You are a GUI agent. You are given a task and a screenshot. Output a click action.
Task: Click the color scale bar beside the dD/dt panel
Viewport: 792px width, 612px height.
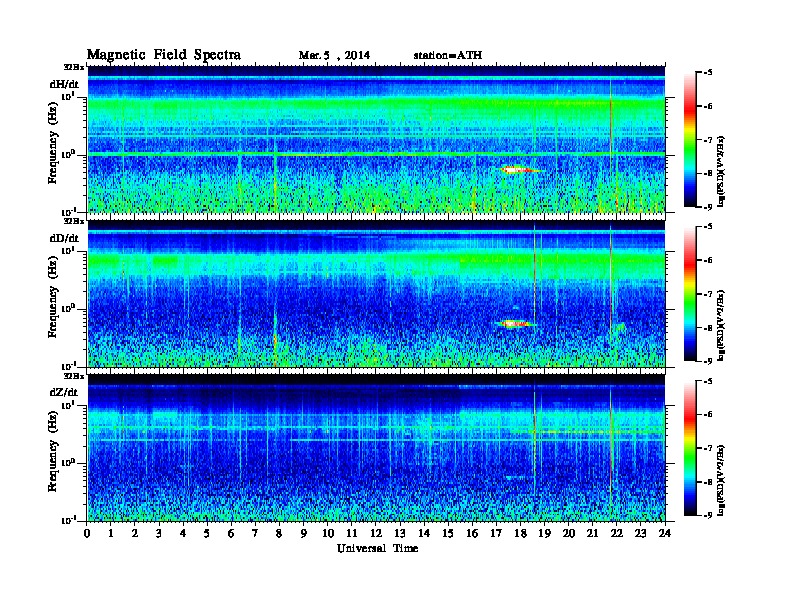[690, 294]
